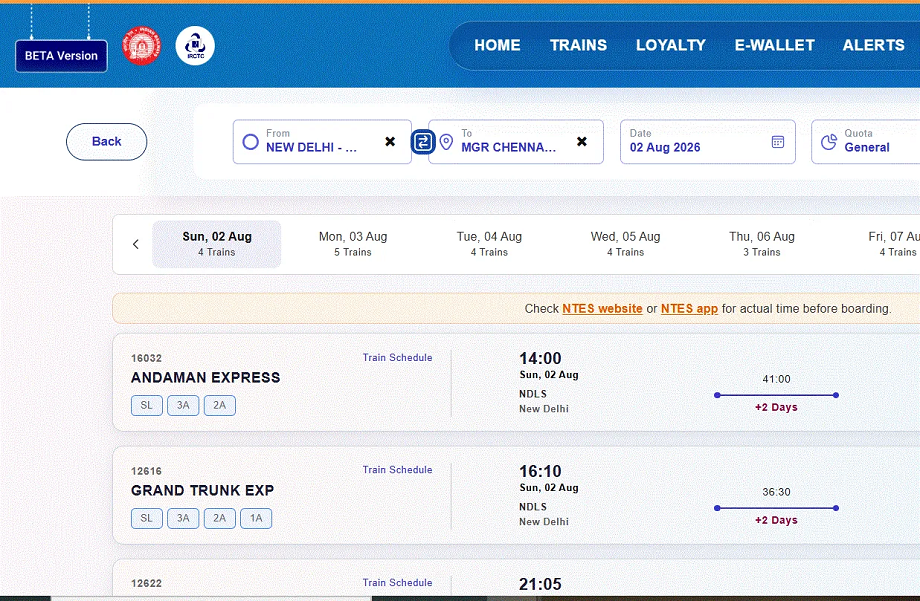Switch to Tue, 04 Aug date tab

(489, 244)
